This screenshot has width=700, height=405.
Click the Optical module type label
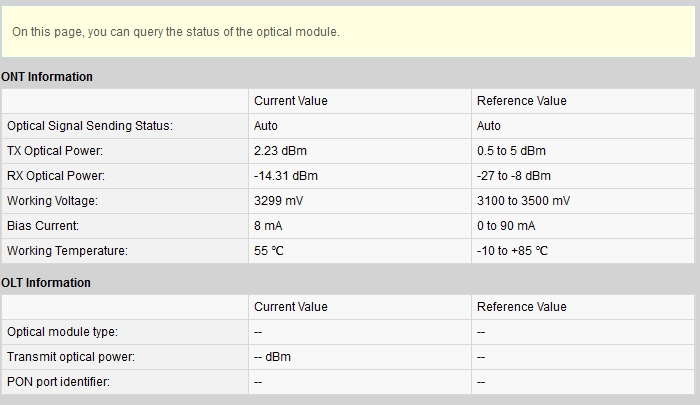[x=62, y=332]
